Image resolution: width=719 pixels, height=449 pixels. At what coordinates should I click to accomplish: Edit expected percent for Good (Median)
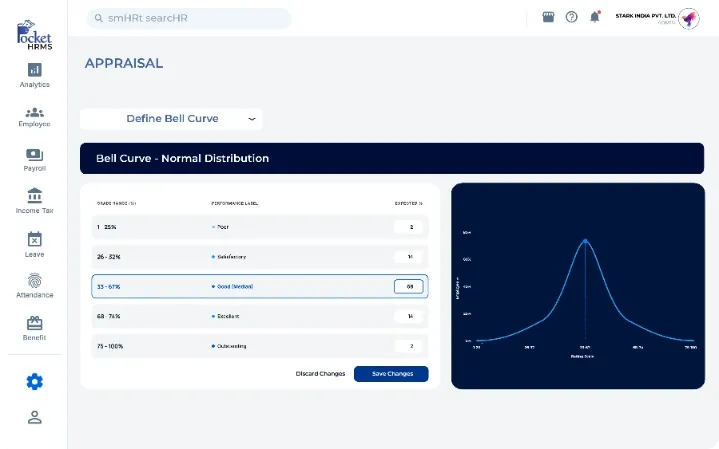[x=409, y=286]
